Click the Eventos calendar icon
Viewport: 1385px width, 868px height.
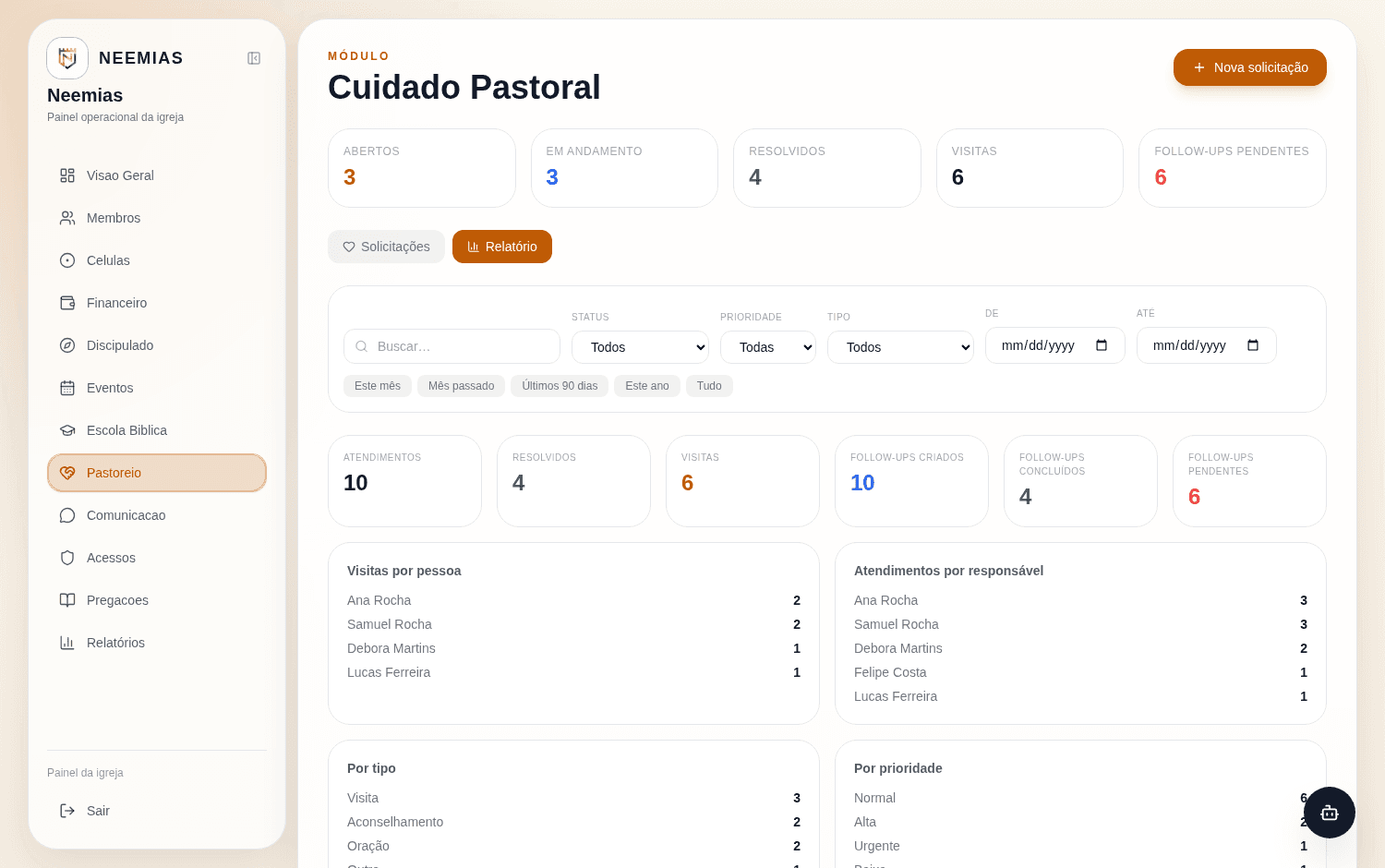[67, 388]
